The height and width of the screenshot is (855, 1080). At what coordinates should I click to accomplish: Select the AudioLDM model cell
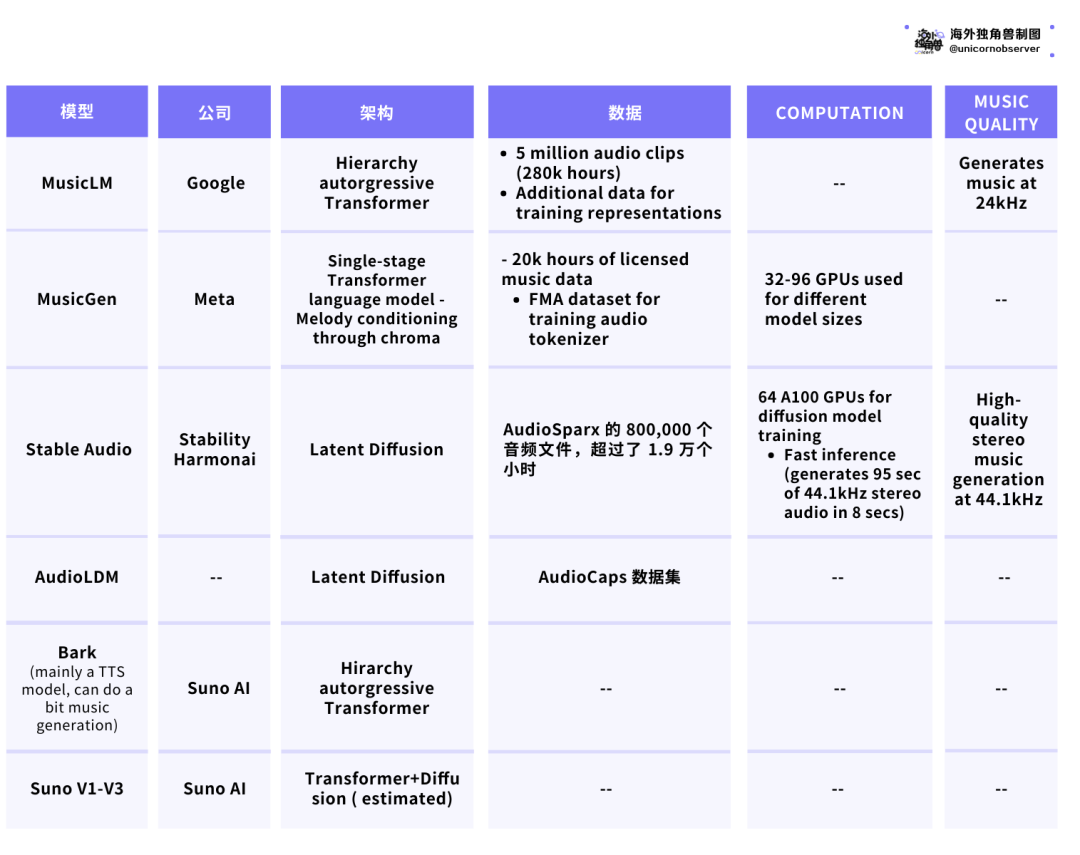point(77,577)
